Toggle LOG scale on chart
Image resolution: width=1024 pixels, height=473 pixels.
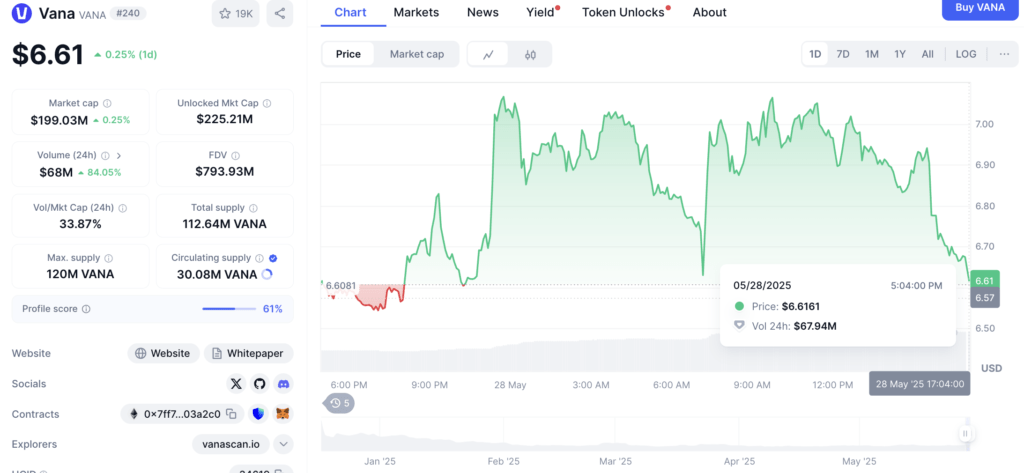[x=966, y=54]
